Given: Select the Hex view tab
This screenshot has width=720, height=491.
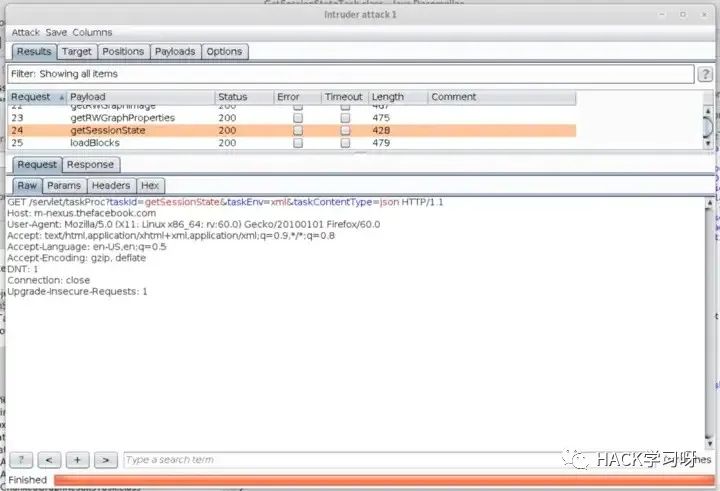Looking at the screenshot, I should (150, 186).
